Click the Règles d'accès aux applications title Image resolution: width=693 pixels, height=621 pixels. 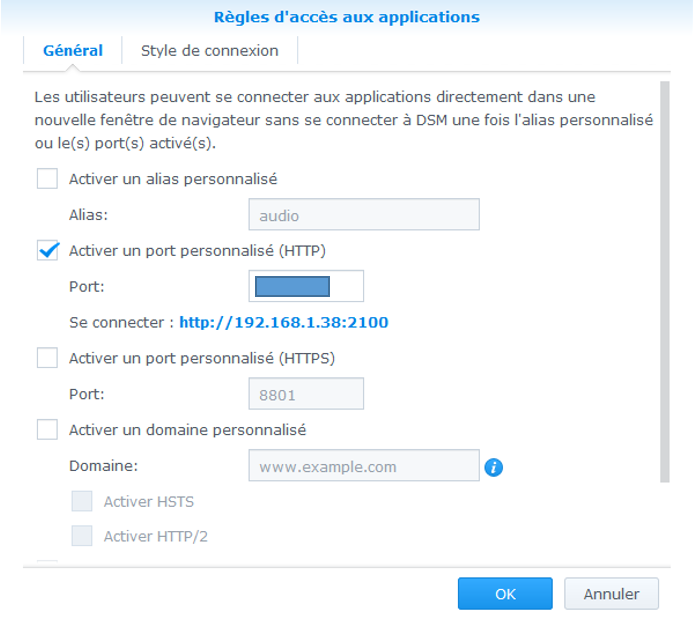[x=346, y=17]
